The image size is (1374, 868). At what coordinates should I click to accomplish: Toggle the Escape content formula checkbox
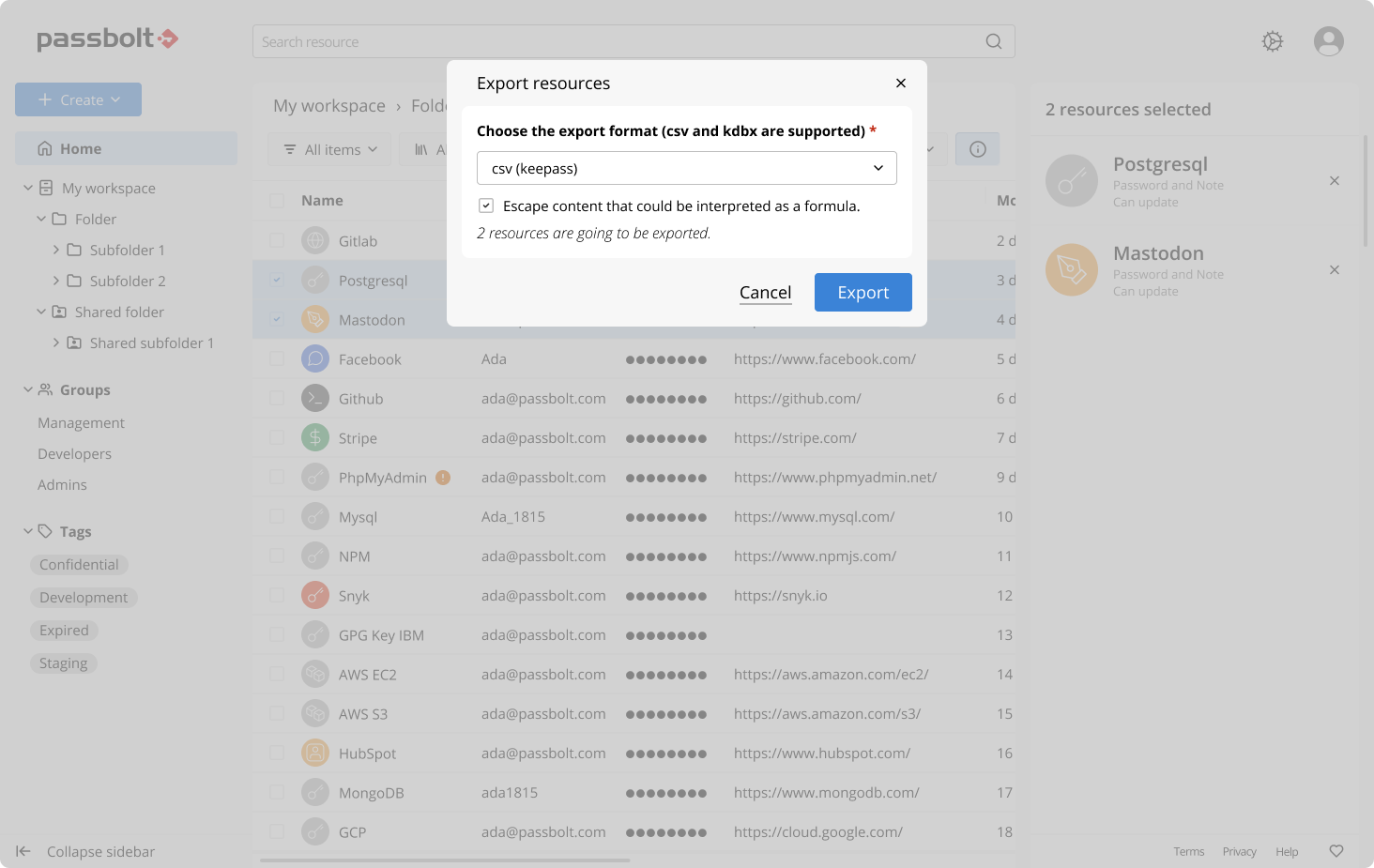pos(486,206)
